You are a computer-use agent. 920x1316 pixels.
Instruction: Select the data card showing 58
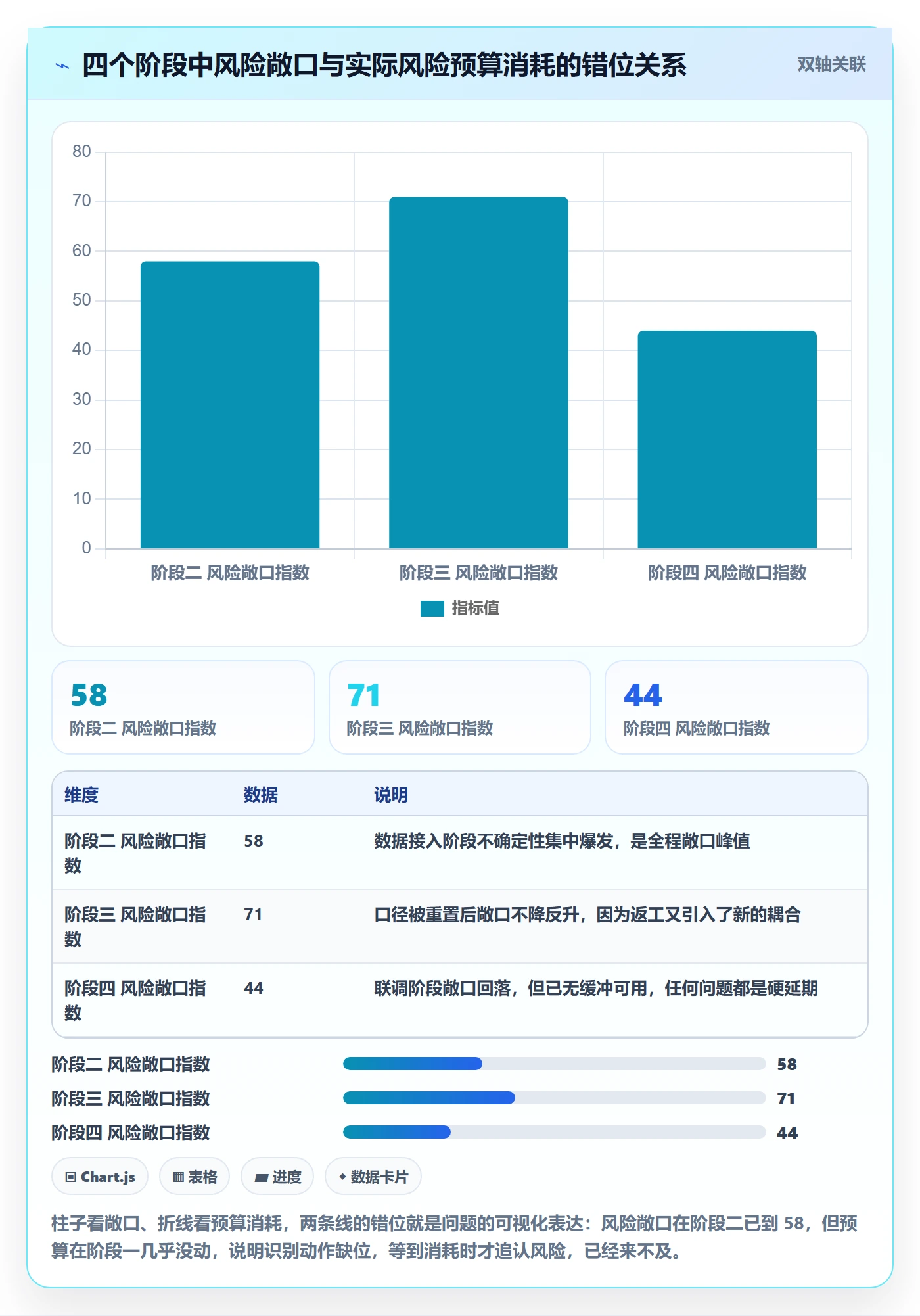183,707
